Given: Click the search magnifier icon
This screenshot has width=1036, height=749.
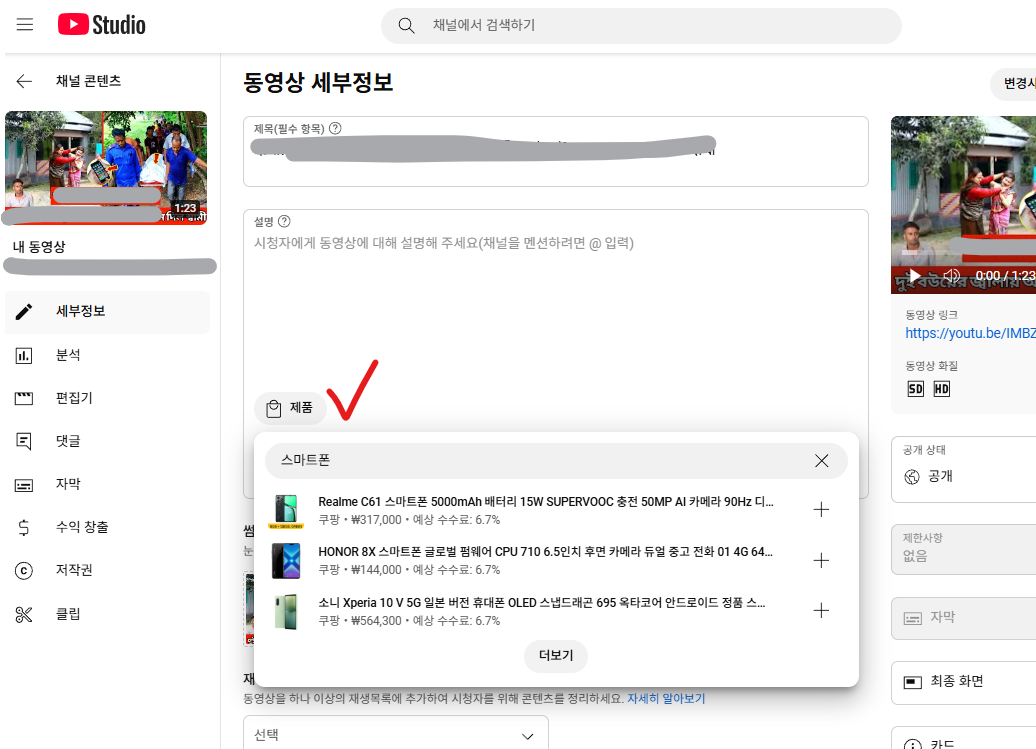Looking at the screenshot, I should pyautogui.click(x=406, y=26).
